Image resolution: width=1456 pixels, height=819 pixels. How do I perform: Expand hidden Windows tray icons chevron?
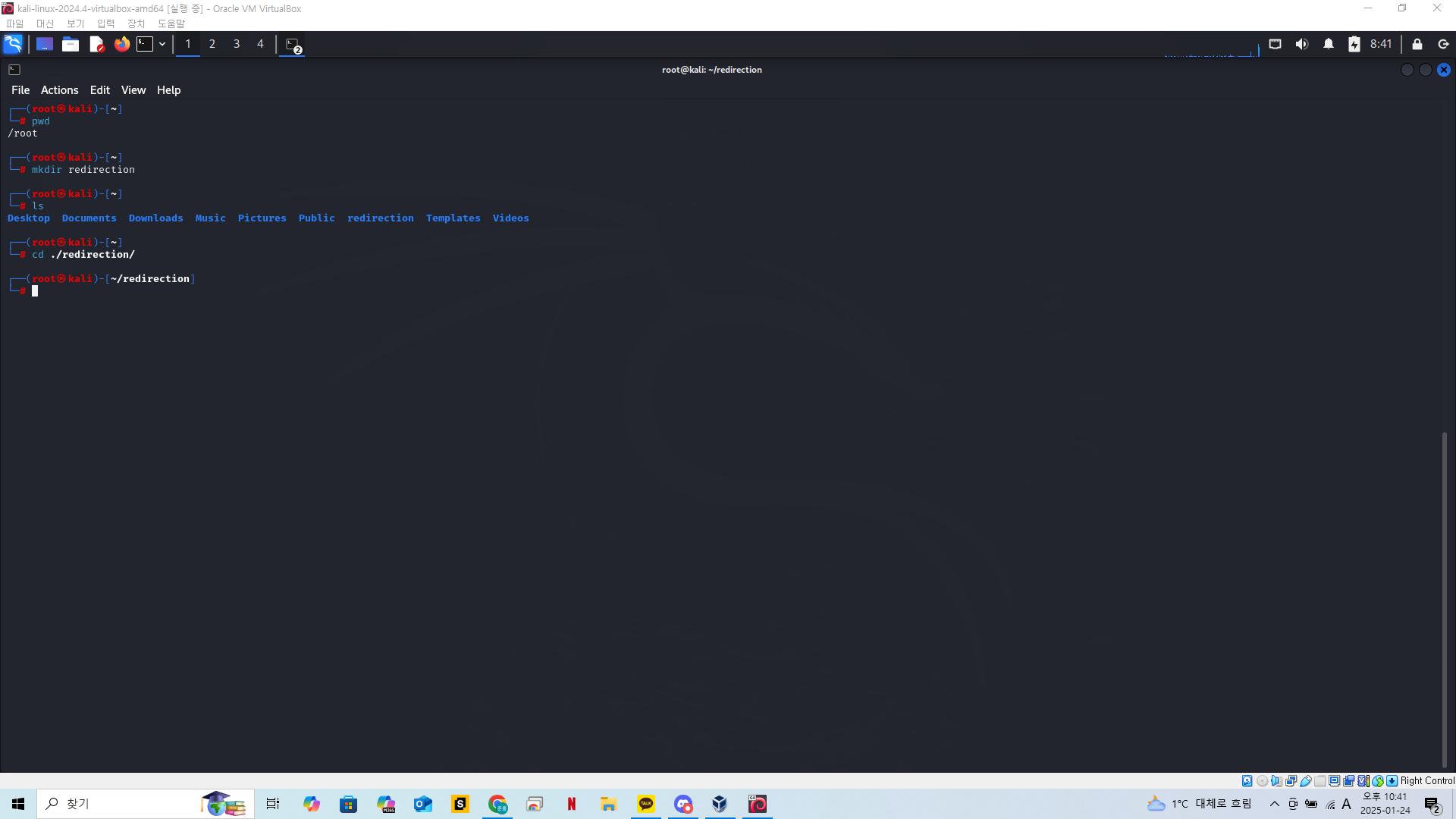click(x=1275, y=804)
